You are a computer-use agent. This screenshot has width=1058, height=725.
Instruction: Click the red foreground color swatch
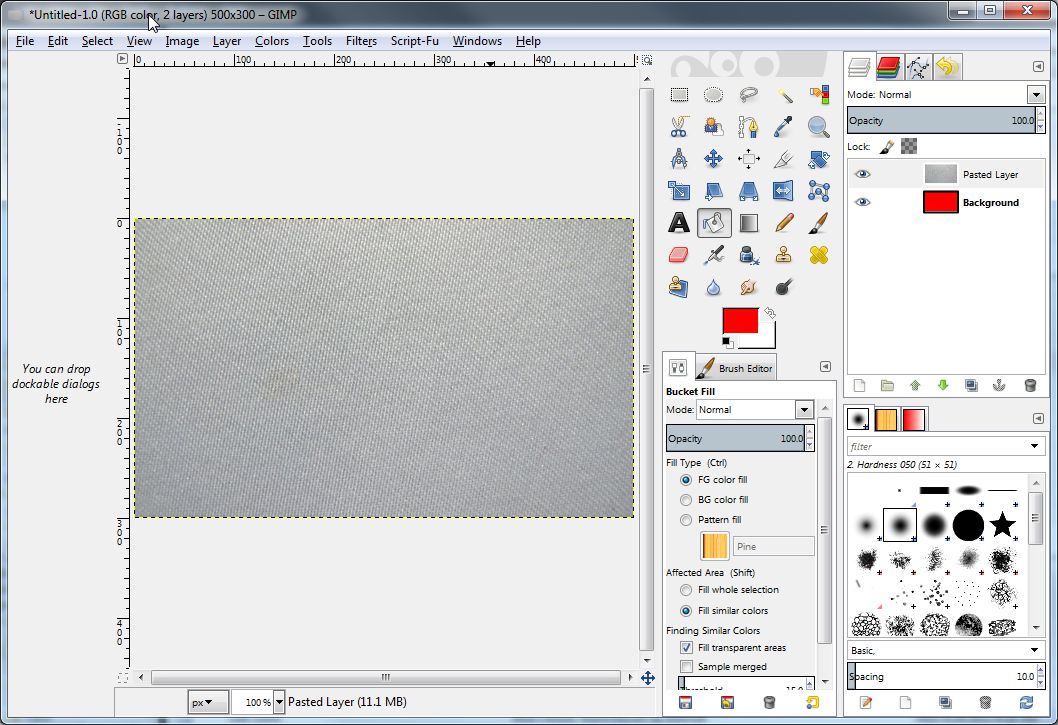pyautogui.click(x=741, y=322)
